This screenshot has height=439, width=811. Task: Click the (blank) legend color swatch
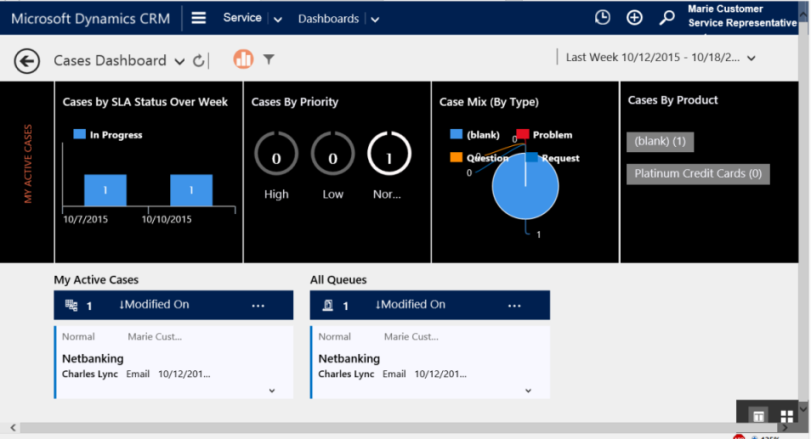(x=456, y=134)
